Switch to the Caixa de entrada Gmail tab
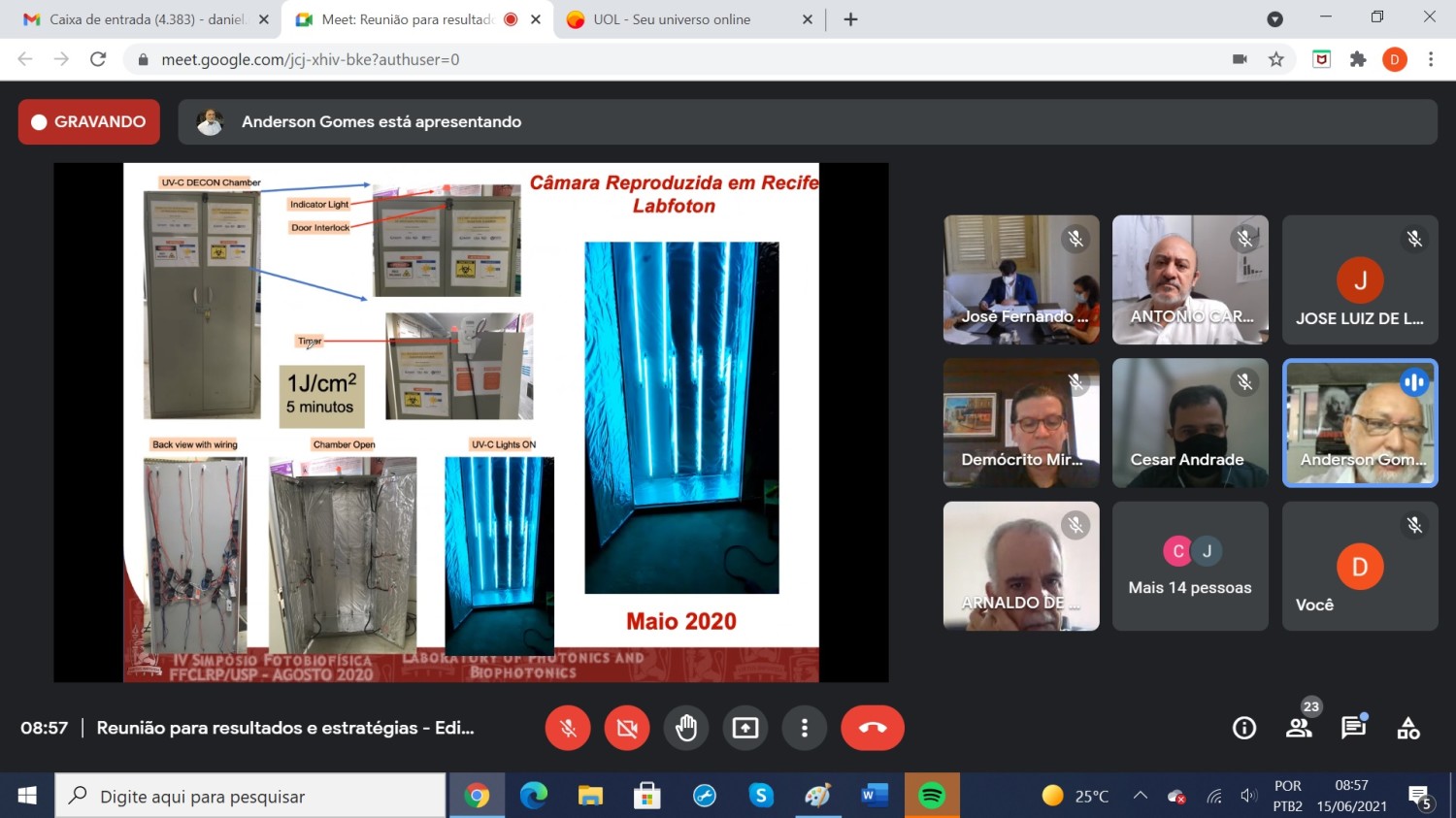 coord(146,19)
